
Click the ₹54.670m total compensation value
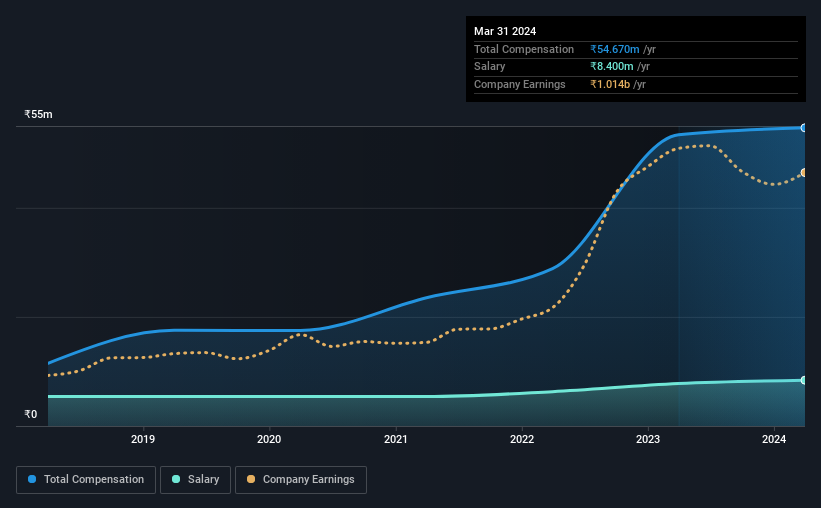tap(615, 49)
